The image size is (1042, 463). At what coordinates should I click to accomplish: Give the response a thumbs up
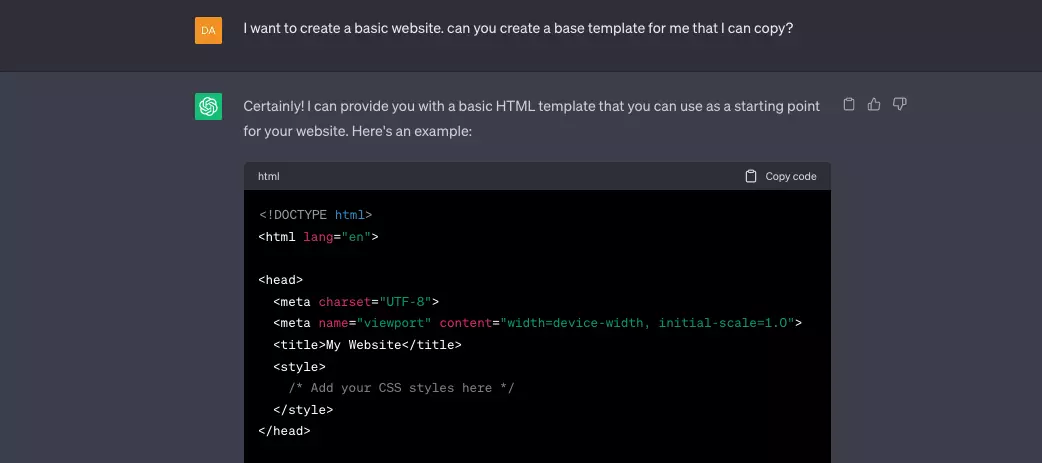[874, 104]
